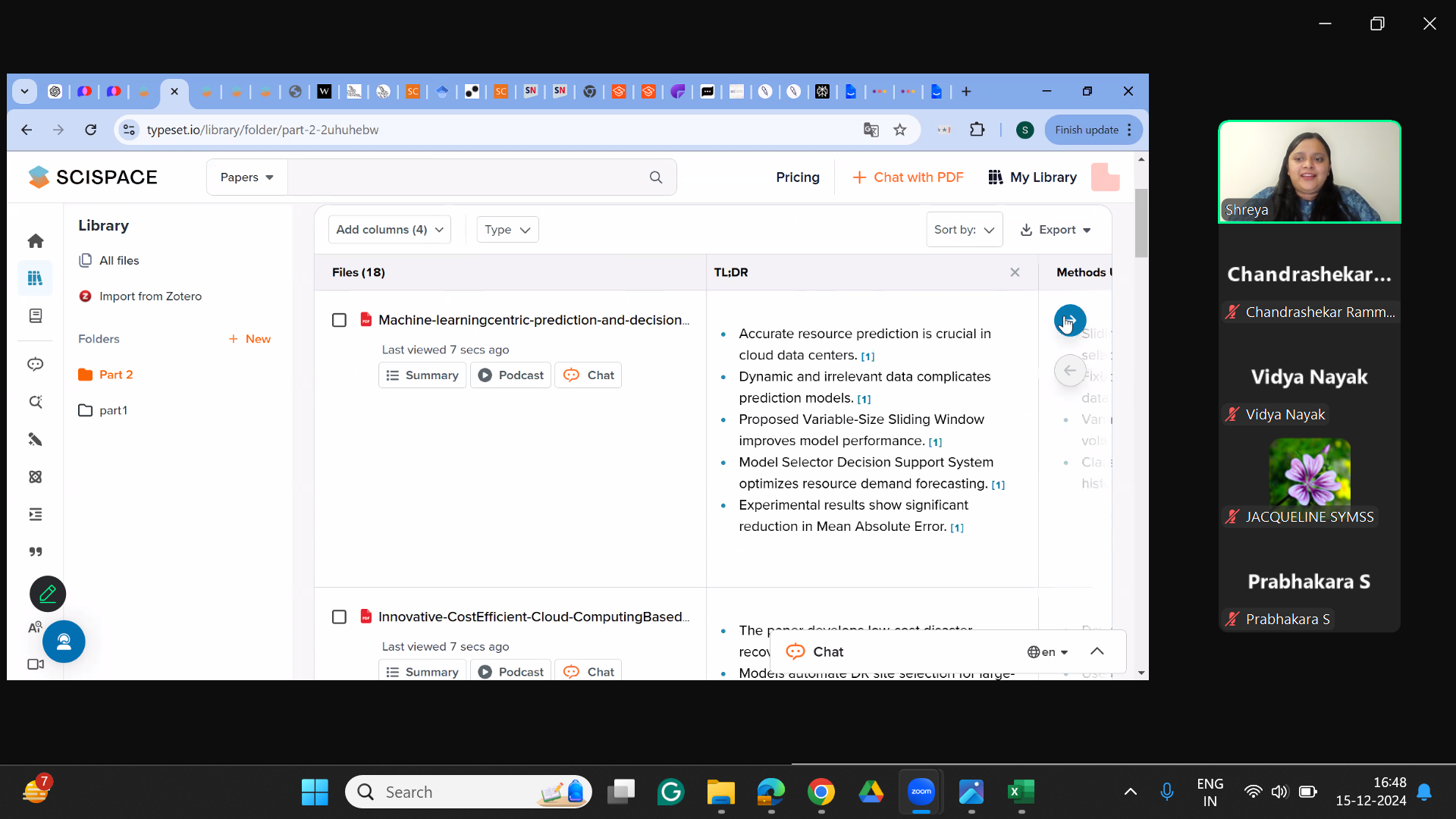Click the dark green pencil floating button

[x=48, y=594]
